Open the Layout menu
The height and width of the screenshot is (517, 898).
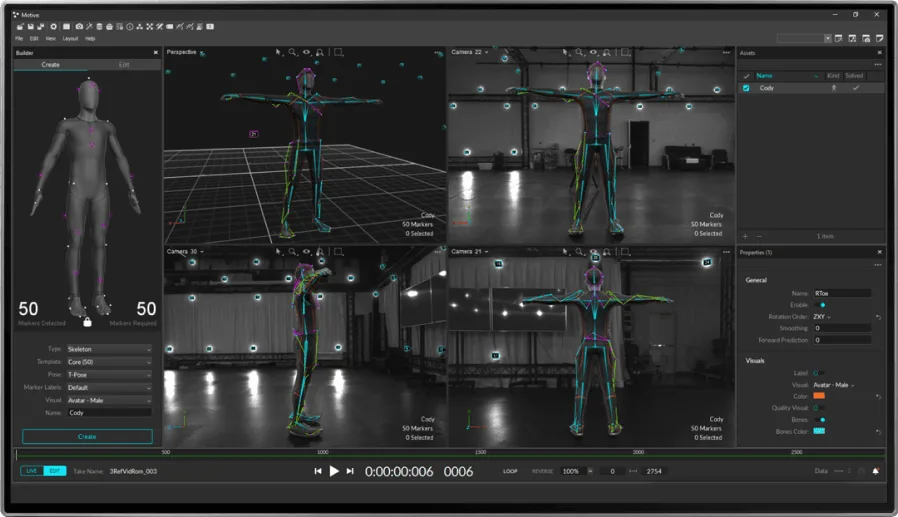tap(70, 38)
